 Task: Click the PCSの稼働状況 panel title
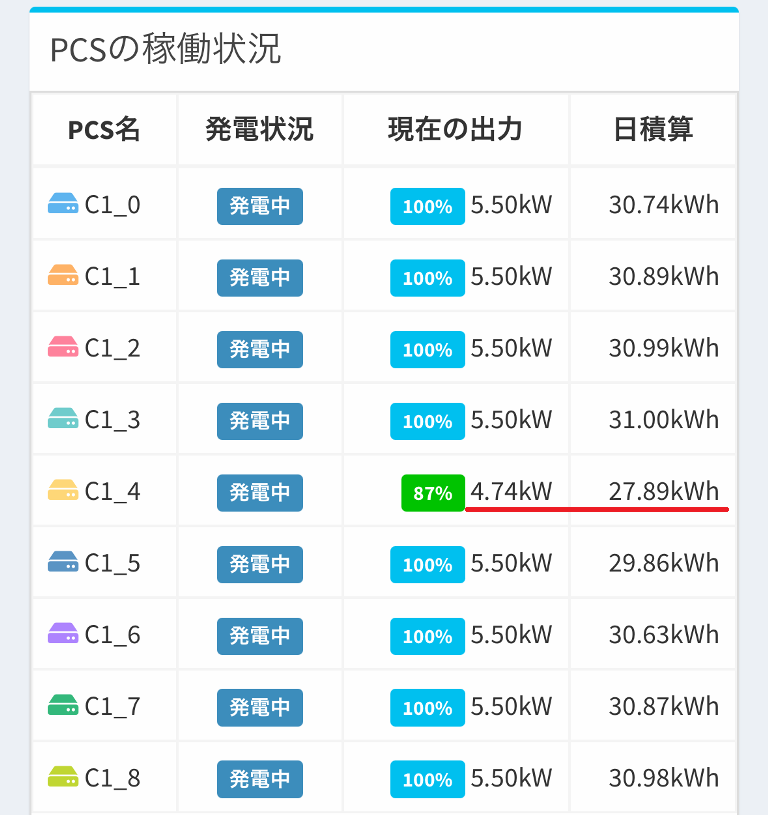pyautogui.click(x=165, y=49)
